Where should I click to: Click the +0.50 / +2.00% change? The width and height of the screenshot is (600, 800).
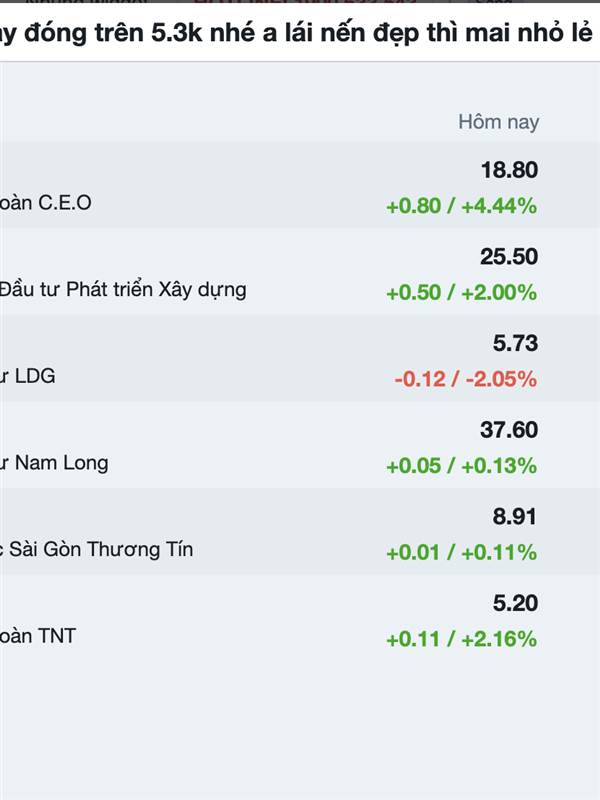461,292
